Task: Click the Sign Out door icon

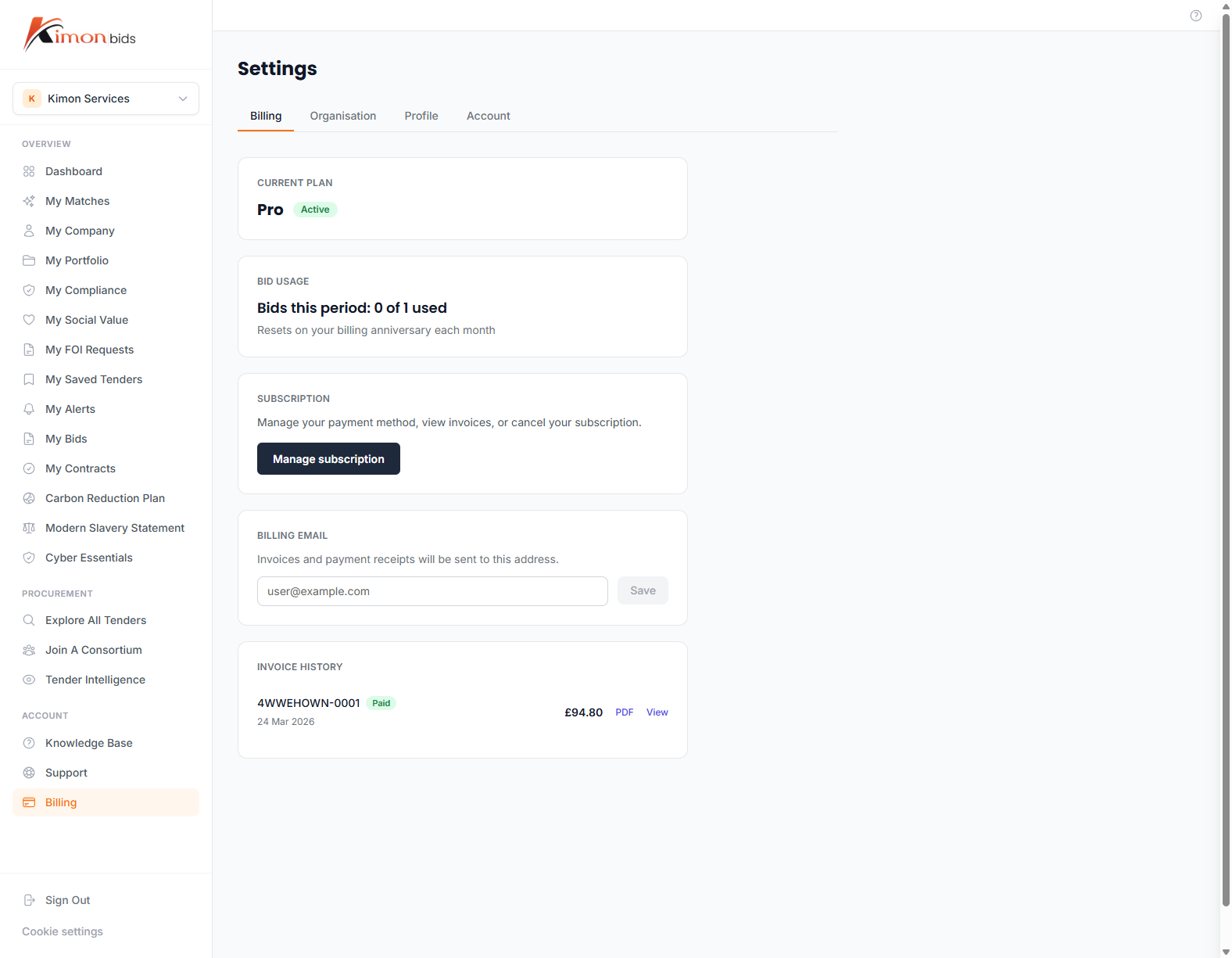Action: [29, 900]
